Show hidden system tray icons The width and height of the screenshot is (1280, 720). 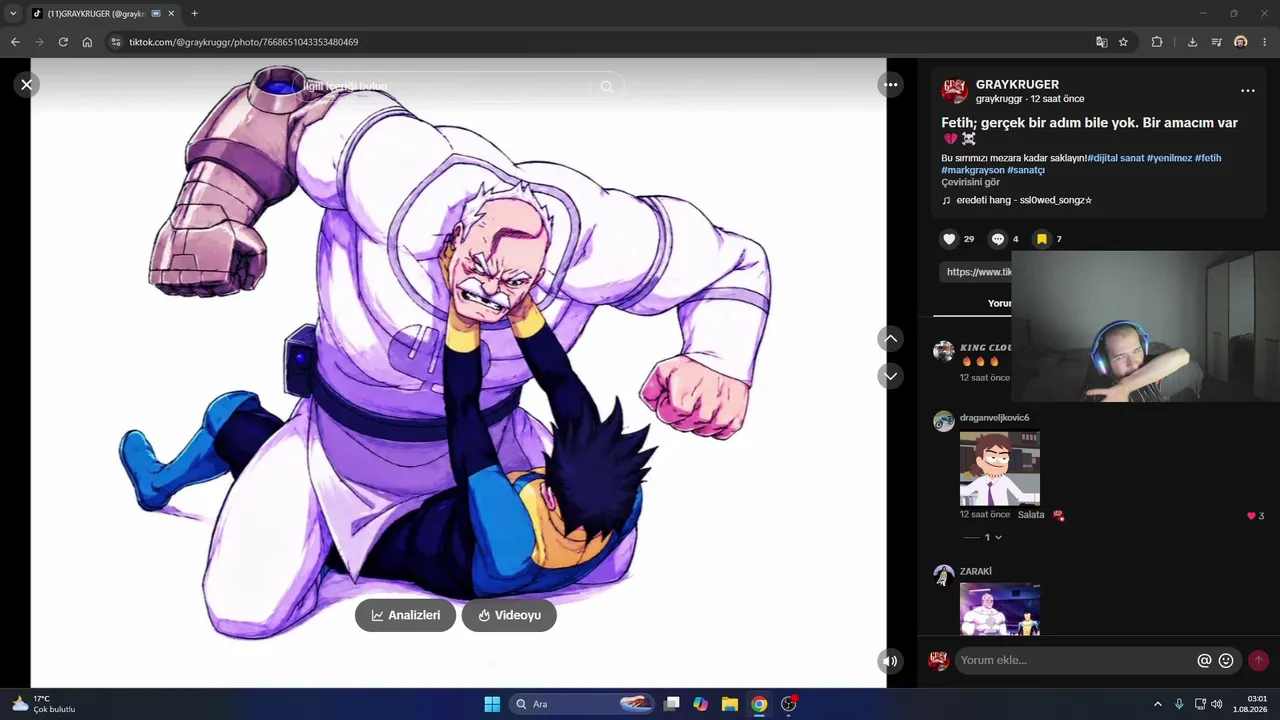[1158, 704]
